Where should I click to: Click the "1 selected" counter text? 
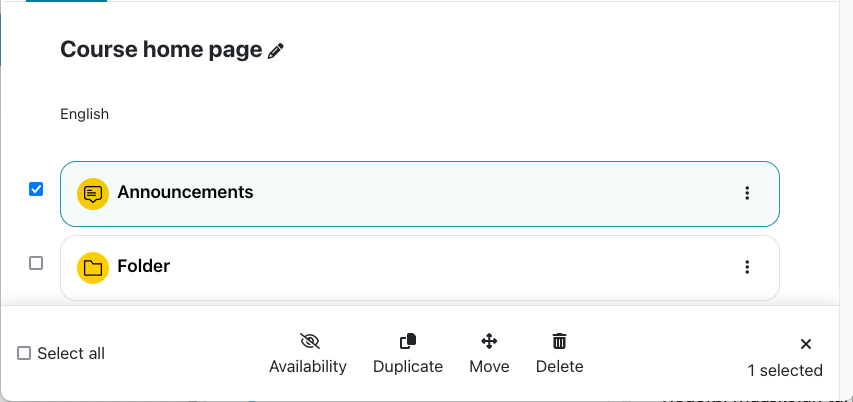point(785,370)
